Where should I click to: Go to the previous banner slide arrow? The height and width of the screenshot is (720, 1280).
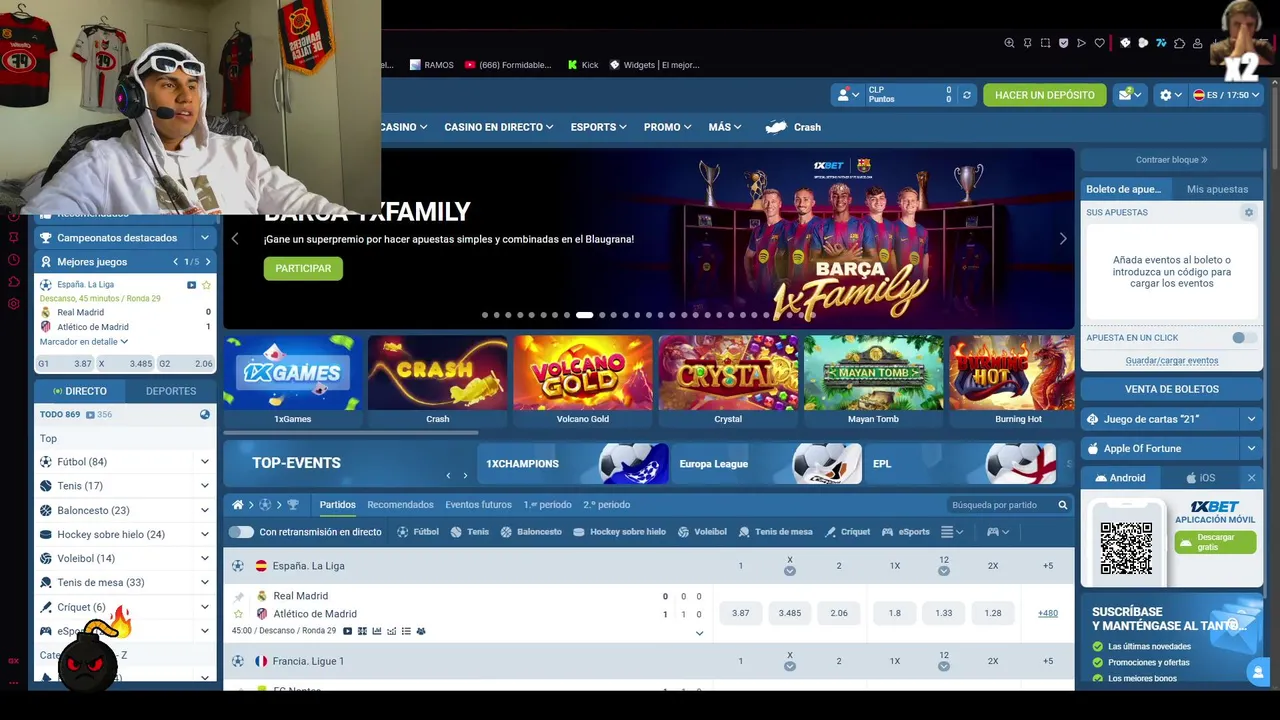pyautogui.click(x=235, y=238)
